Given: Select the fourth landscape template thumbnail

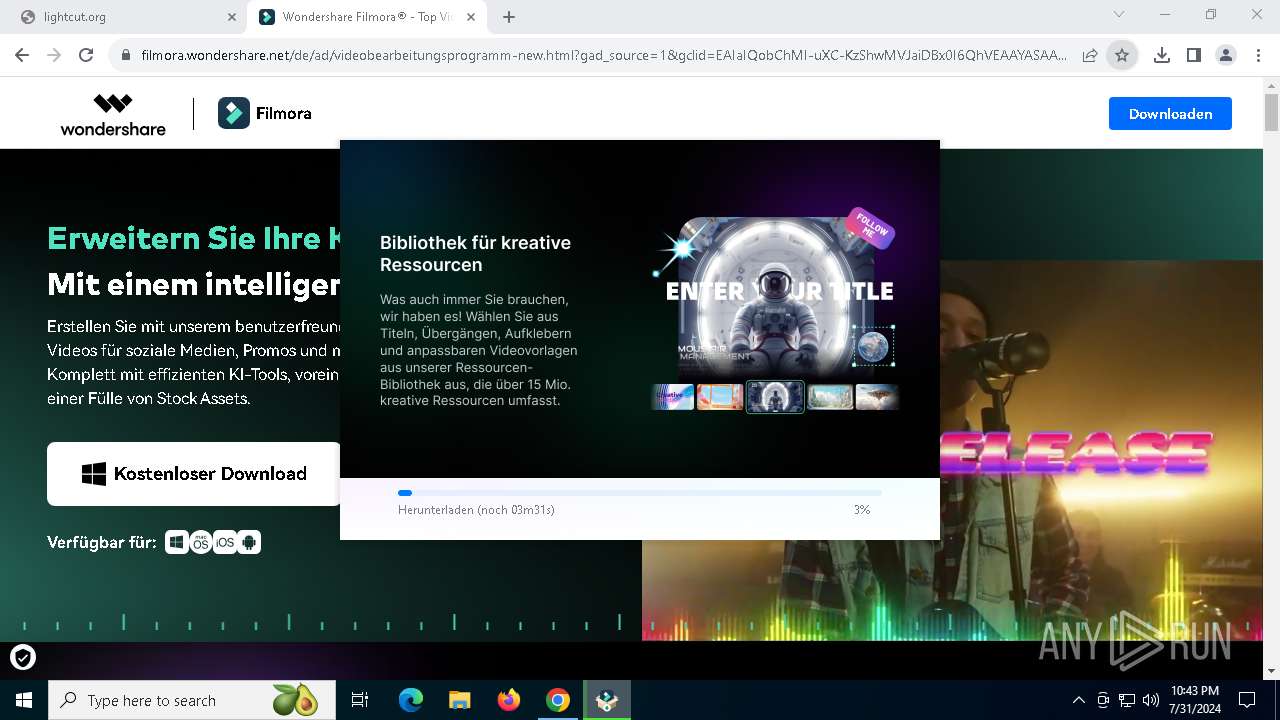Looking at the screenshot, I should 830,397.
